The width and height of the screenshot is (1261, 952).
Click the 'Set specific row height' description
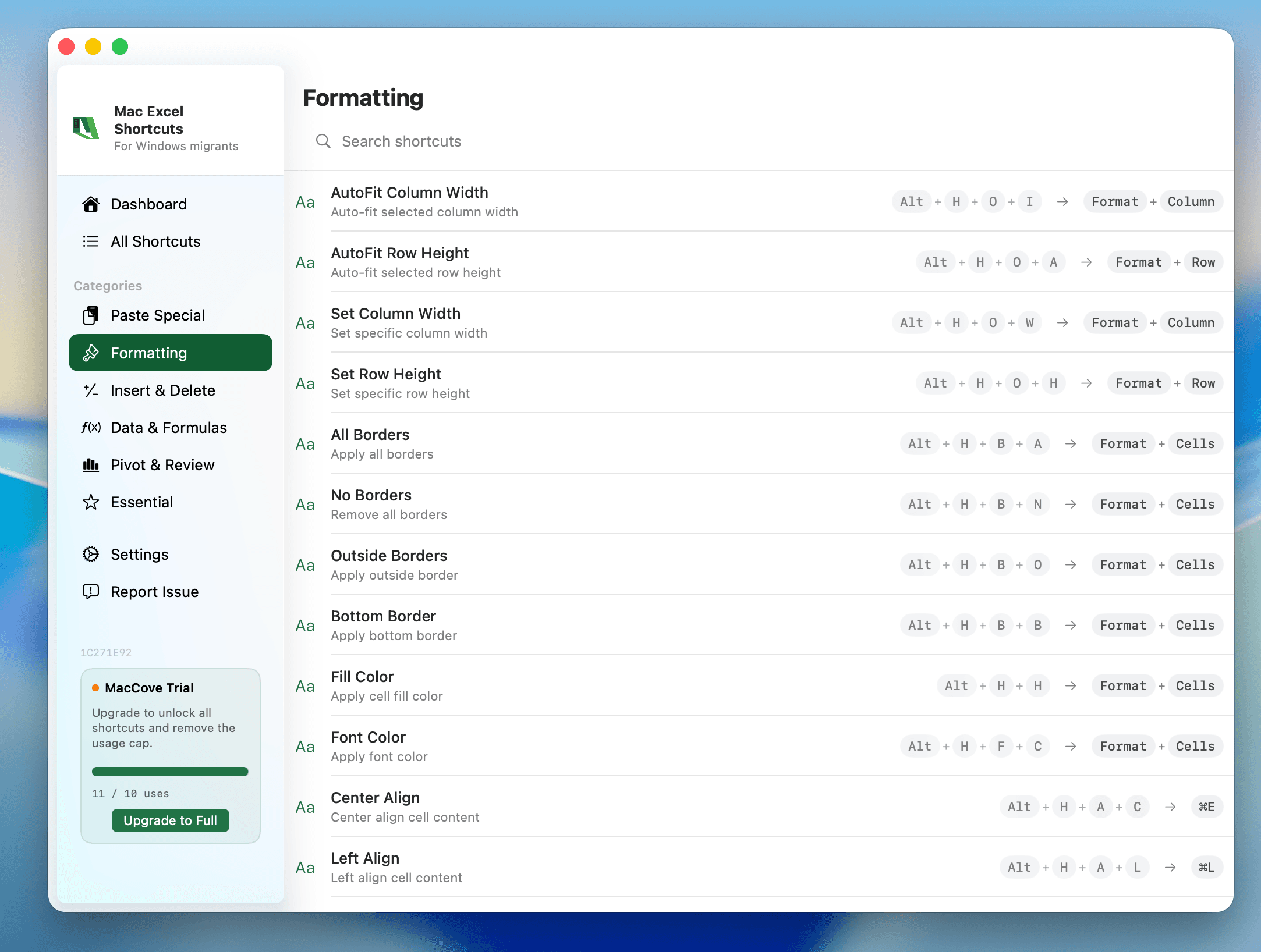[401, 393]
